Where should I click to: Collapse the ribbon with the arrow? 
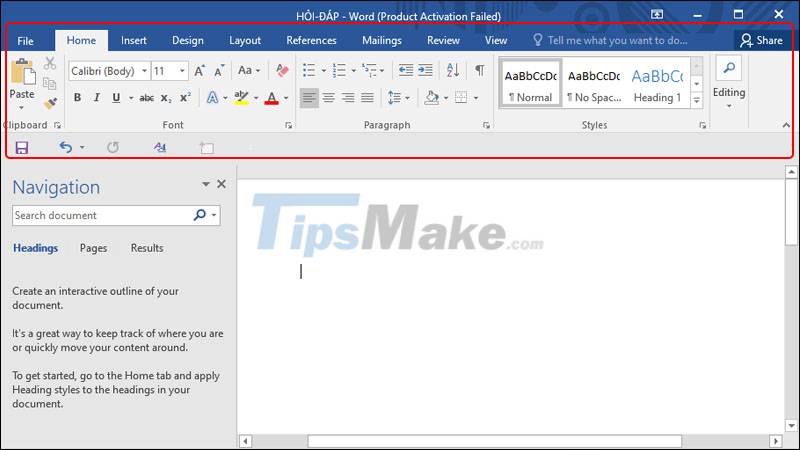[786, 125]
